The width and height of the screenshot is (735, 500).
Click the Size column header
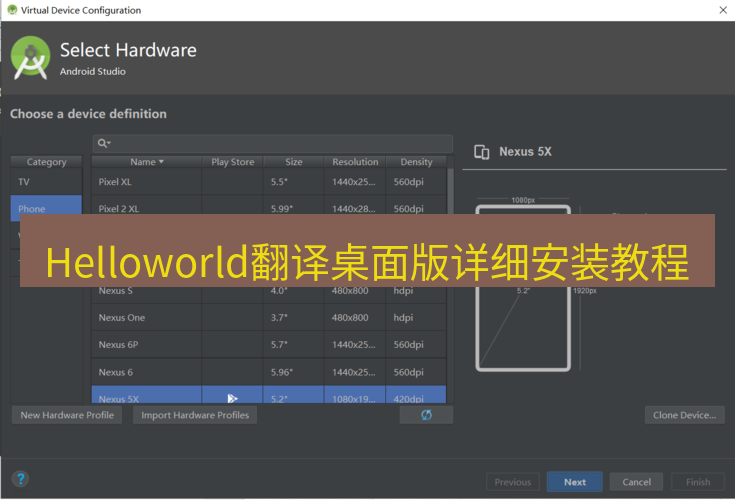point(293,162)
